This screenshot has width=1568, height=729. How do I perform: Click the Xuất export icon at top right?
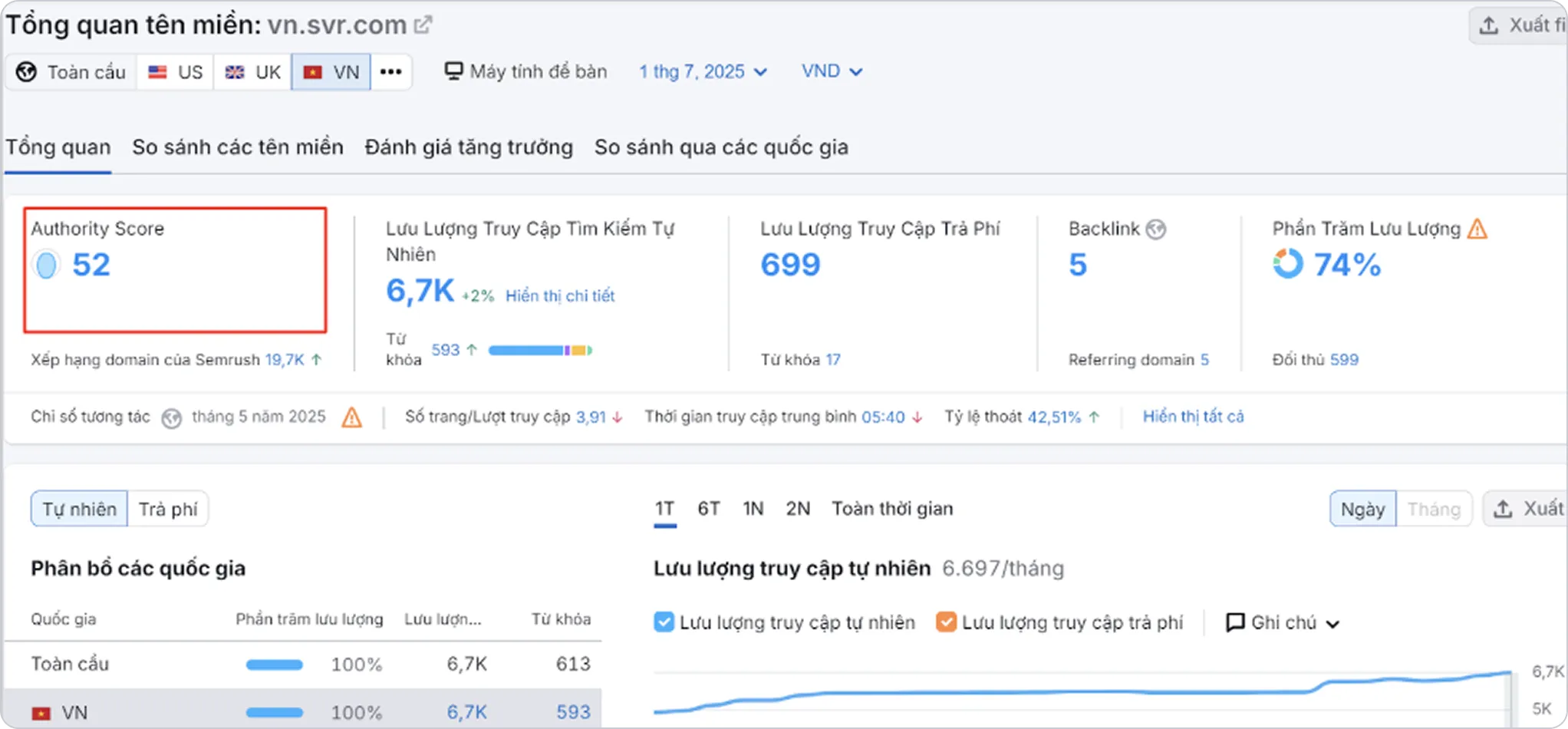click(x=1489, y=24)
